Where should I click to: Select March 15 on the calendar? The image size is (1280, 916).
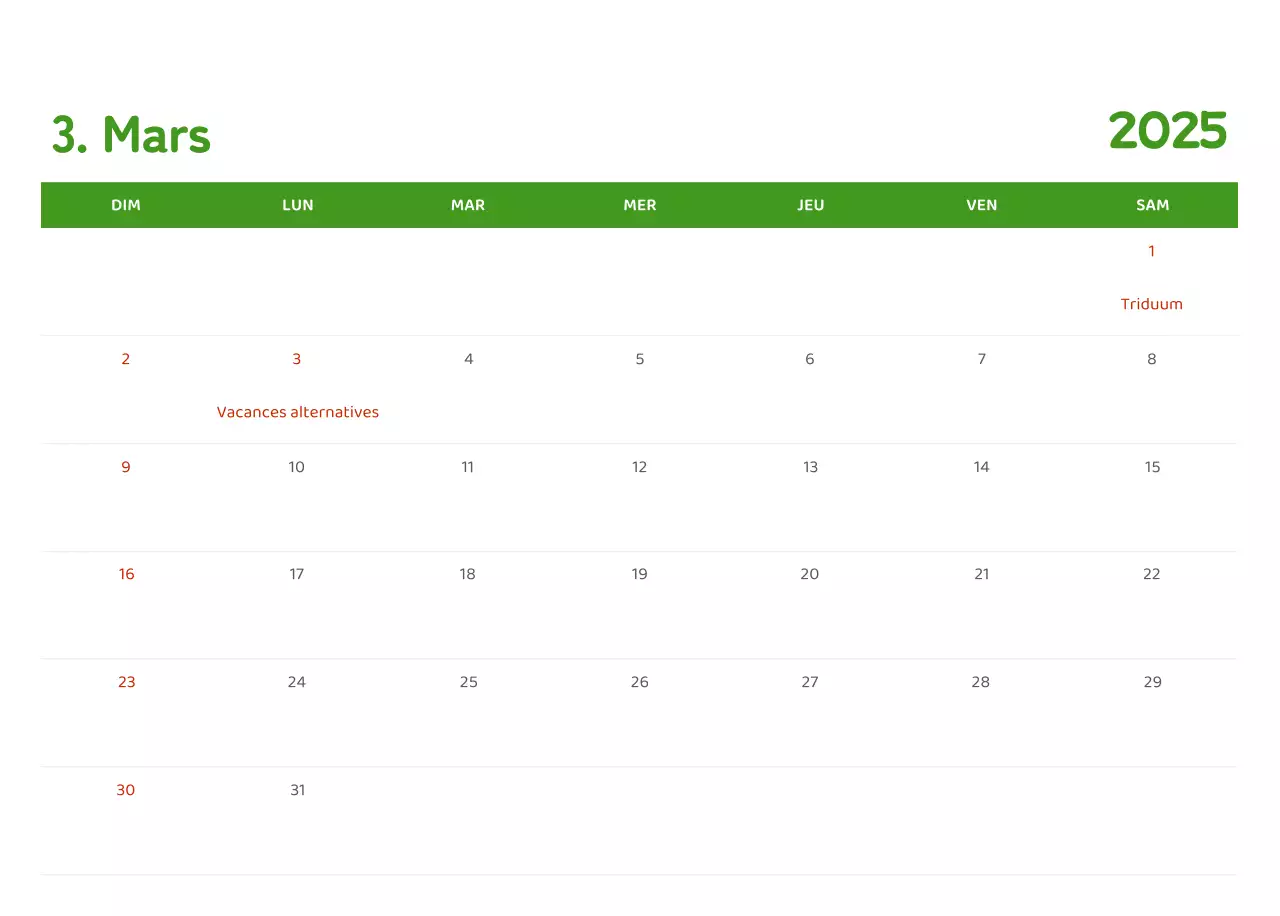click(x=1152, y=466)
